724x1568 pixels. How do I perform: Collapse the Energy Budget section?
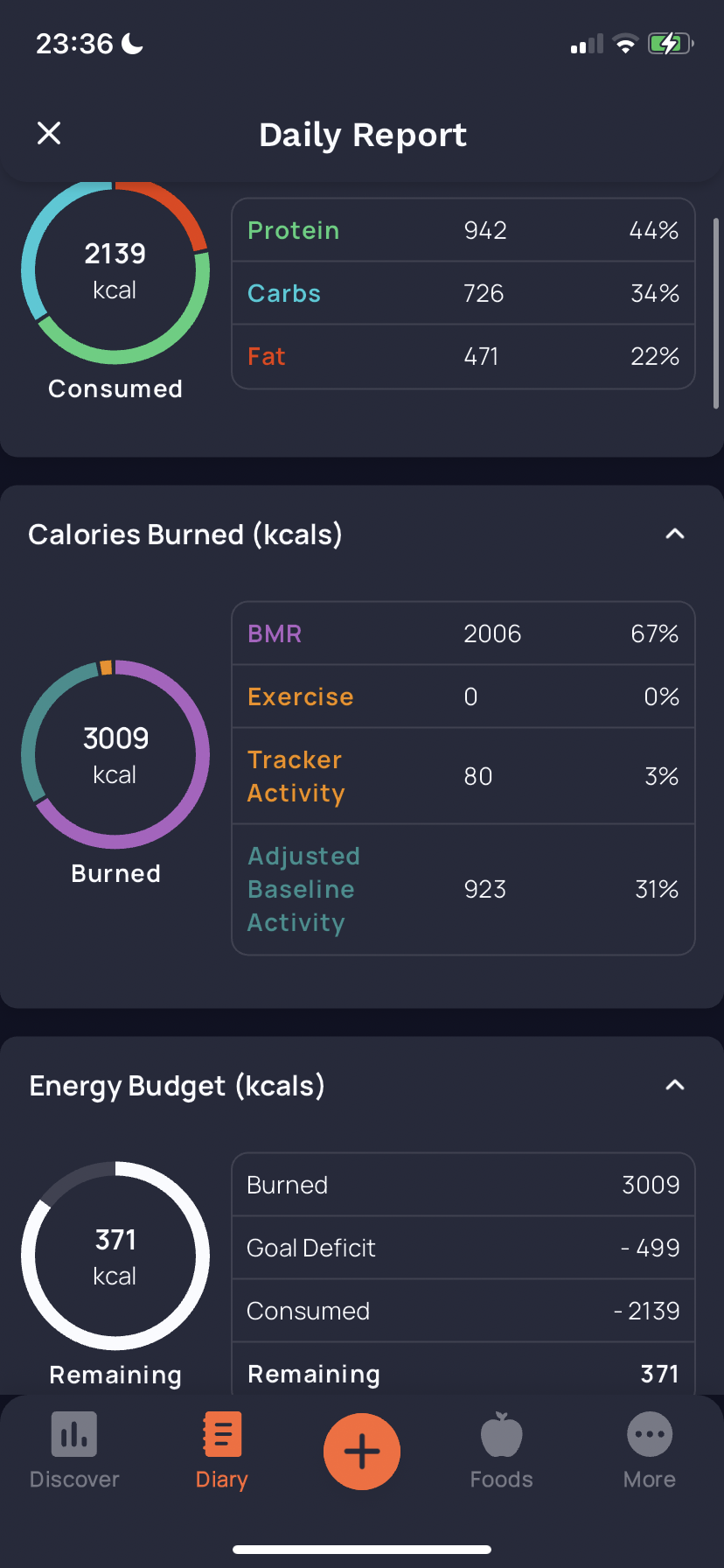(x=675, y=1085)
